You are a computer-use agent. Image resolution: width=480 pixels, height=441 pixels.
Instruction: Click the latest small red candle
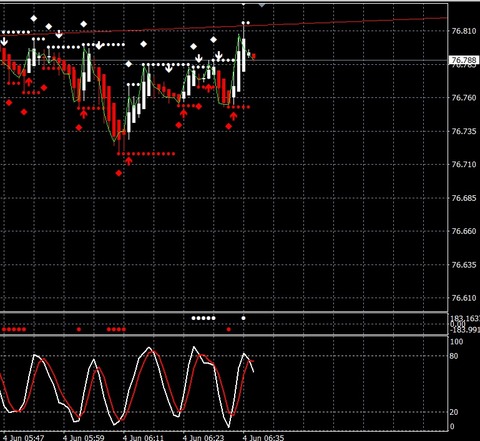(254, 56)
